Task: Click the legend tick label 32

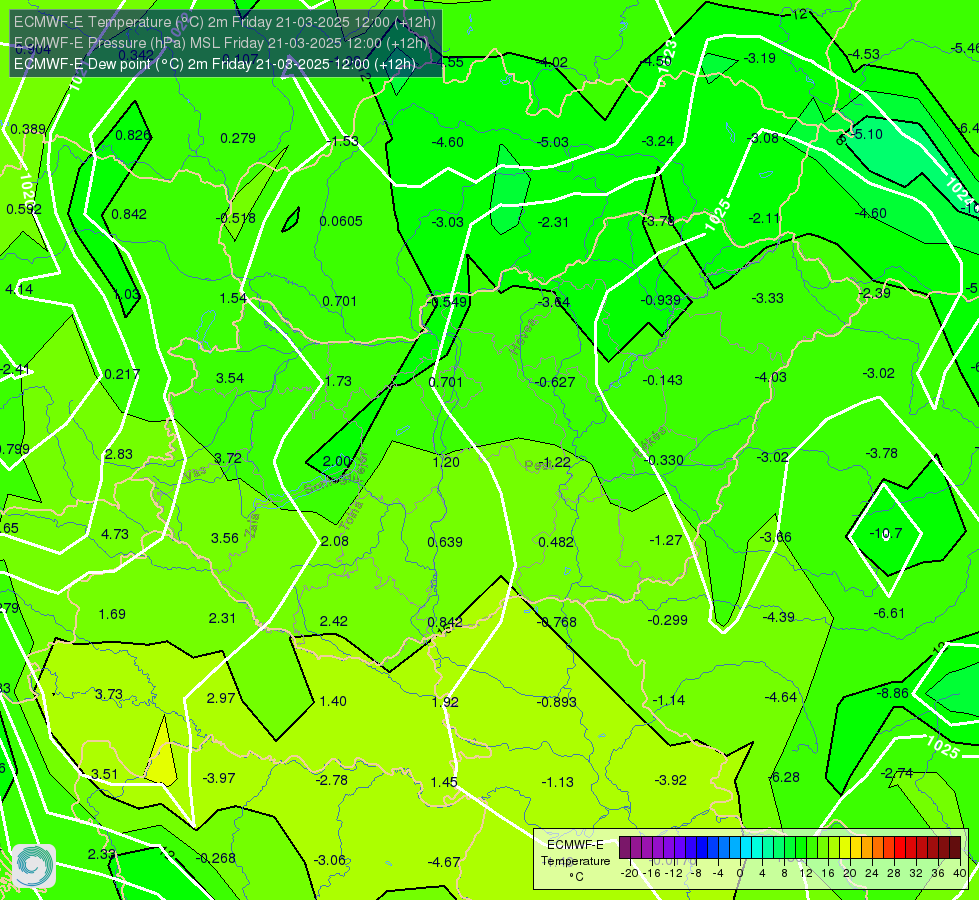Action: click(915, 873)
